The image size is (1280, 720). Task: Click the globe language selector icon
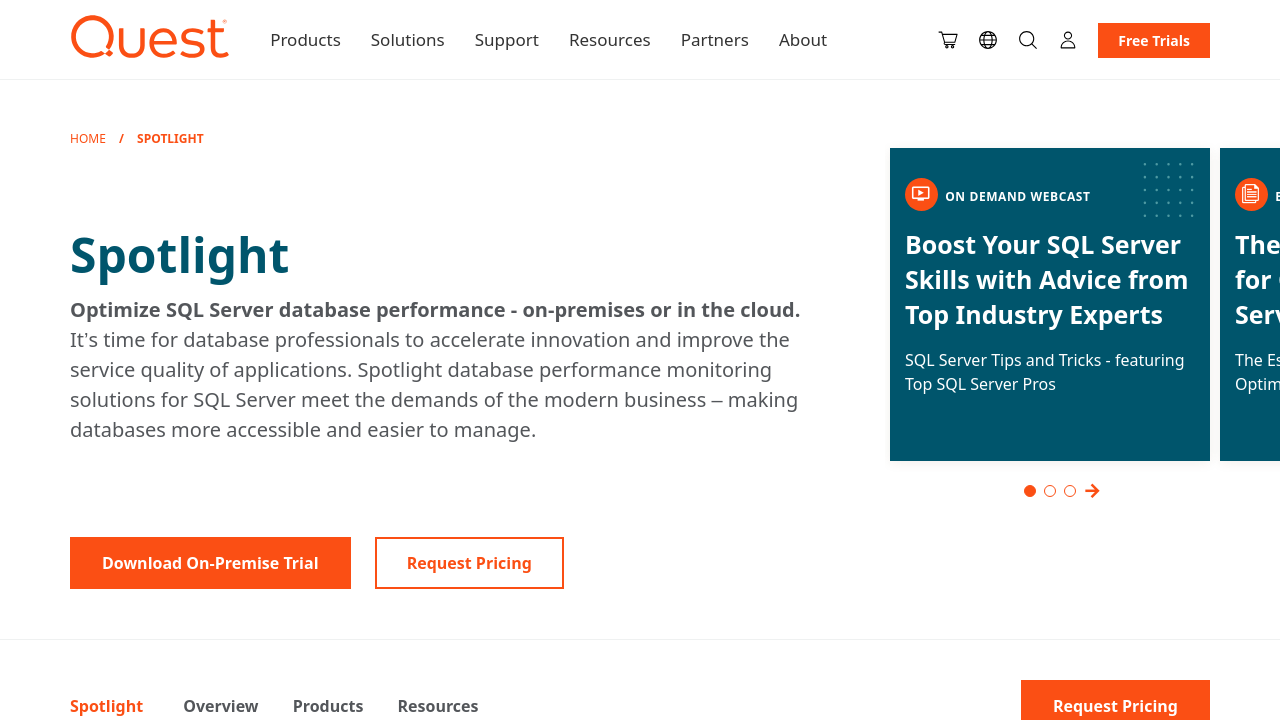[988, 40]
